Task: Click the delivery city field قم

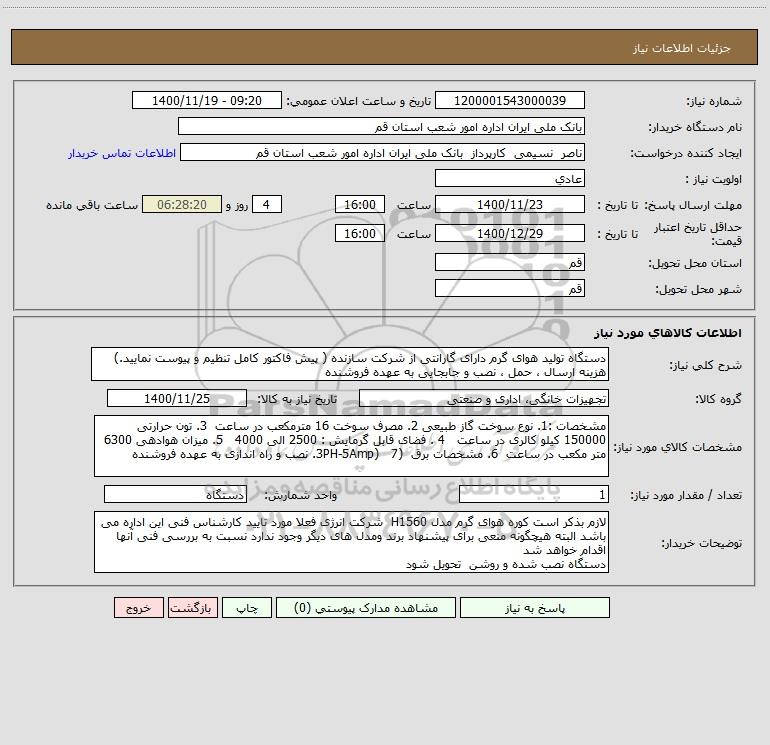Action: tap(510, 288)
